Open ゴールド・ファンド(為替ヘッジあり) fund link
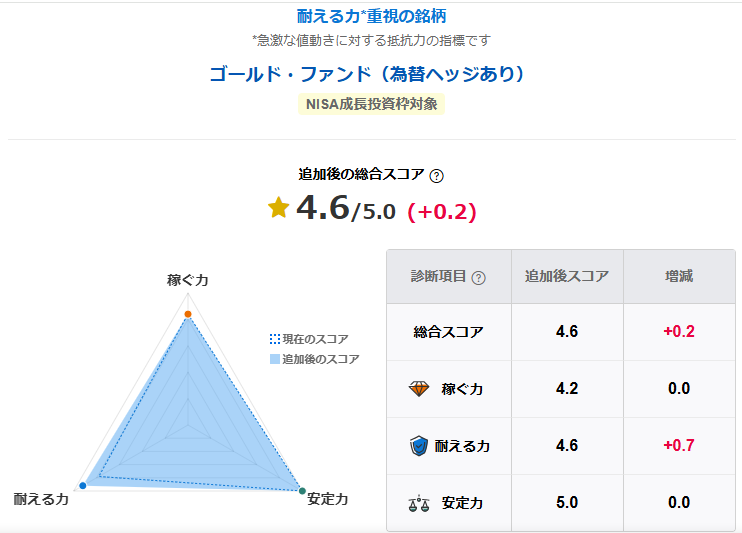Screen dimensions: 742x533 click(367, 74)
